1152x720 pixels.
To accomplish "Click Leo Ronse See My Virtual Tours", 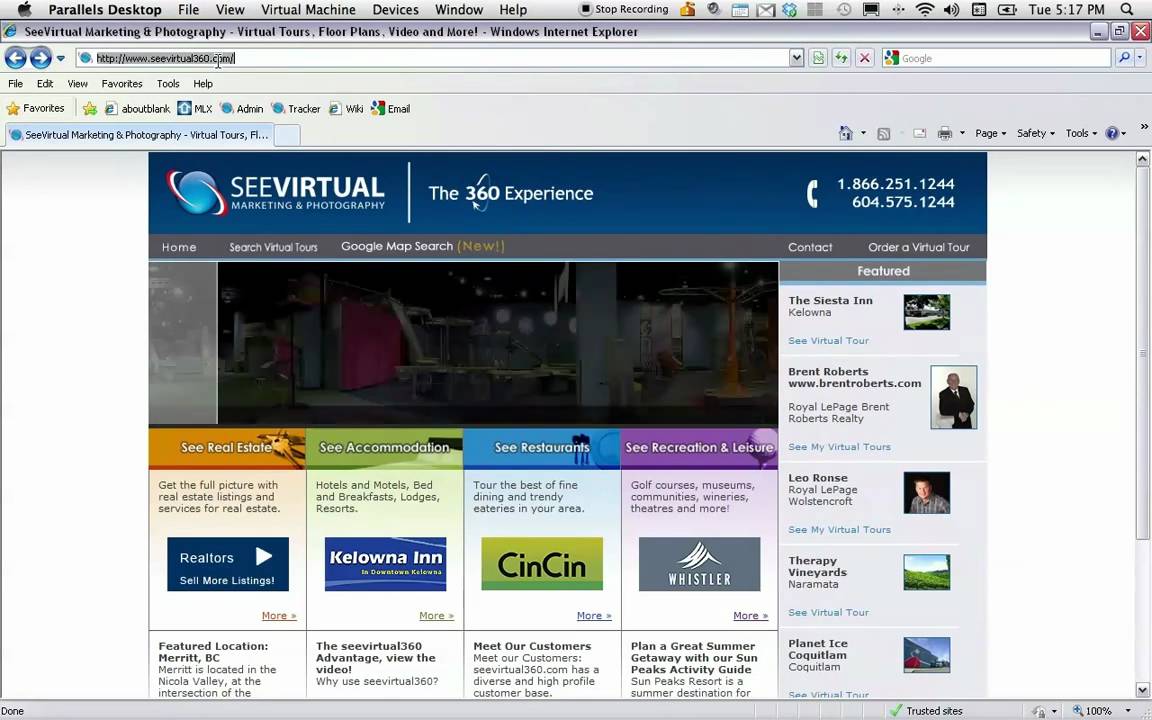I will (x=839, y=530).
